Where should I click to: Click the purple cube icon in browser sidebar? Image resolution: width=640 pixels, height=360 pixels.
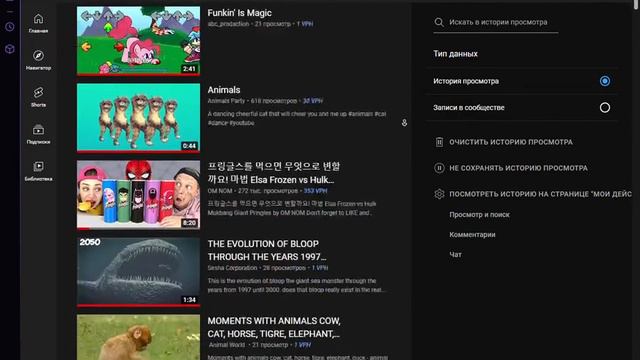pyautogui.click(x=10, y=49)
